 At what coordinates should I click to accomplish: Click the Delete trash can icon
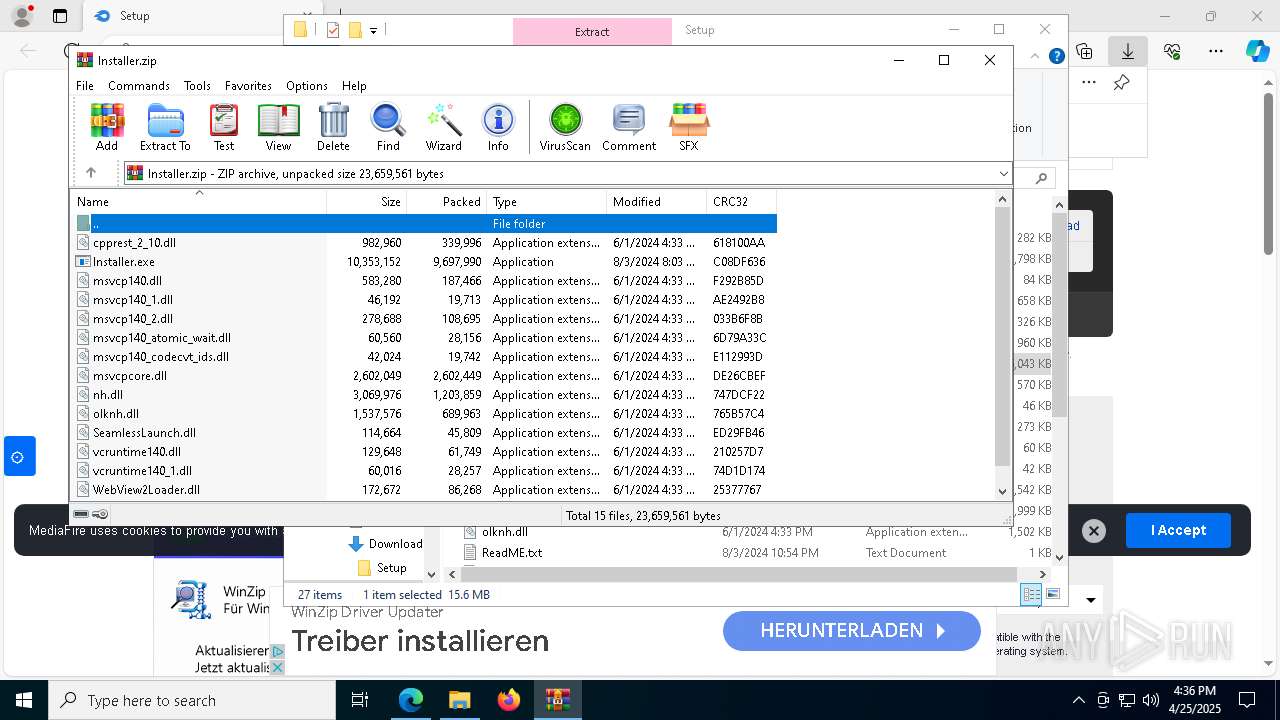point(333,127)
